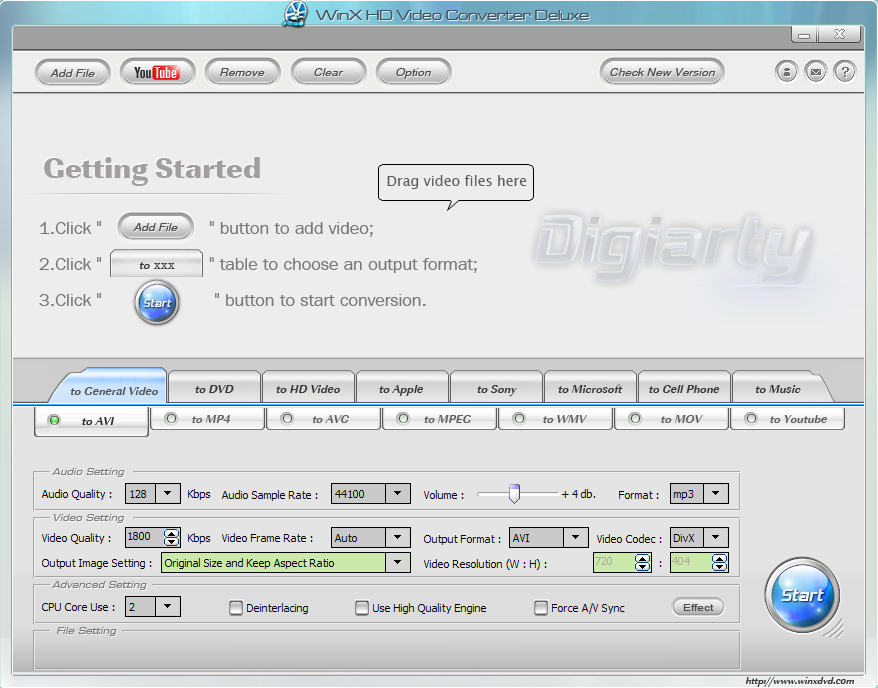Image resolution: width=878 pixels, height=688 pixels.
Task: Open the www.winxdvd.com link
Action: (x=800, y=681)
